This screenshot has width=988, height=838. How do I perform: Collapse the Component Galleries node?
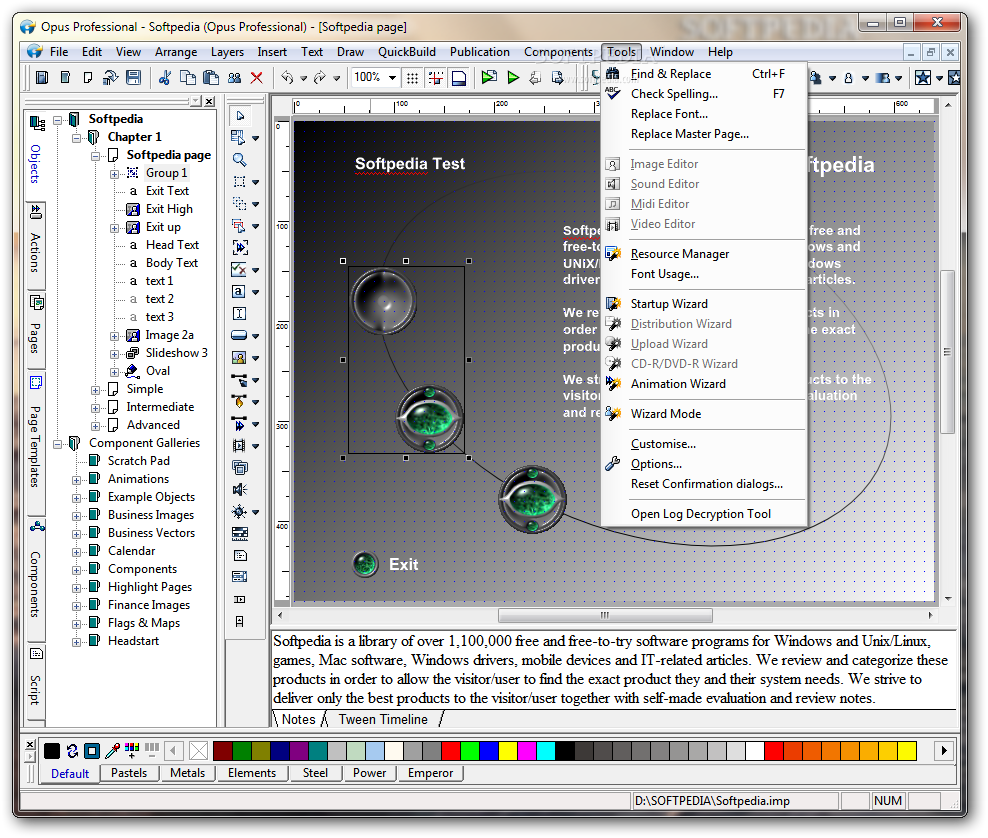tap(57, 444)
